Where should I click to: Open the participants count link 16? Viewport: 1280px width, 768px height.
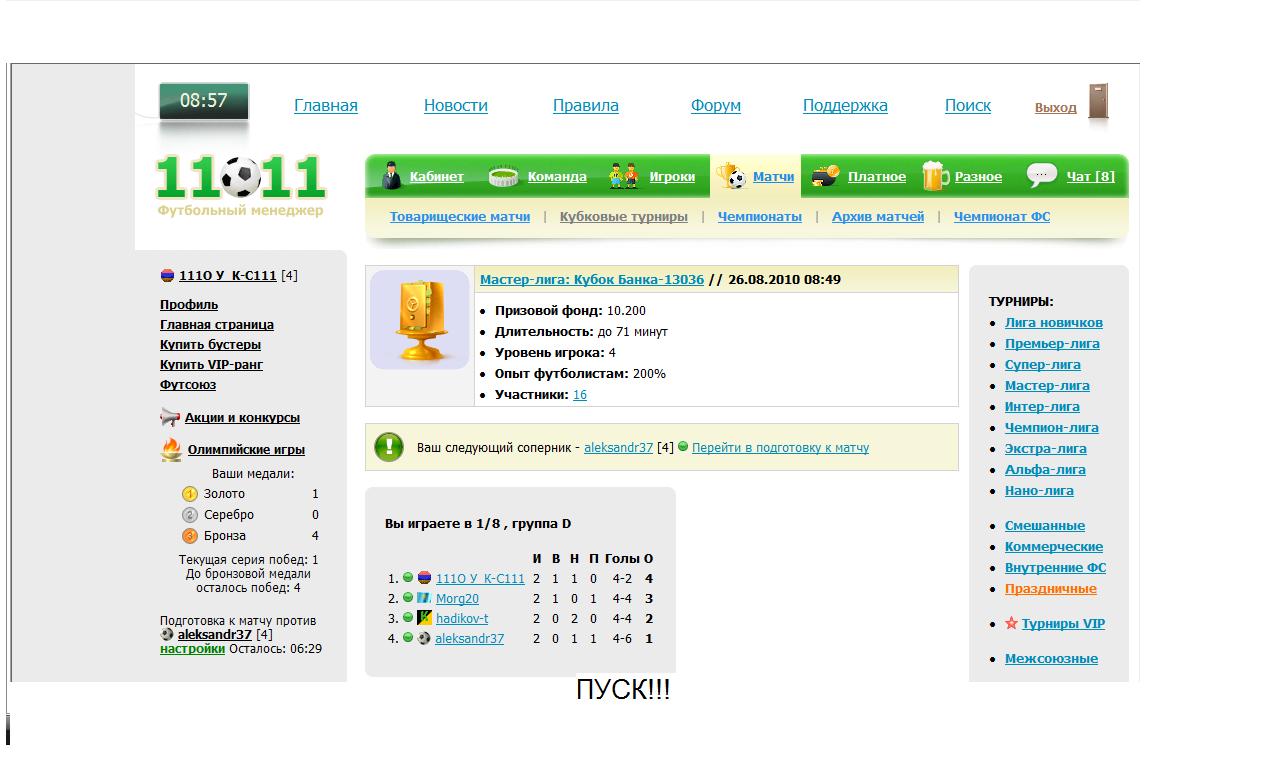point(580,395)
